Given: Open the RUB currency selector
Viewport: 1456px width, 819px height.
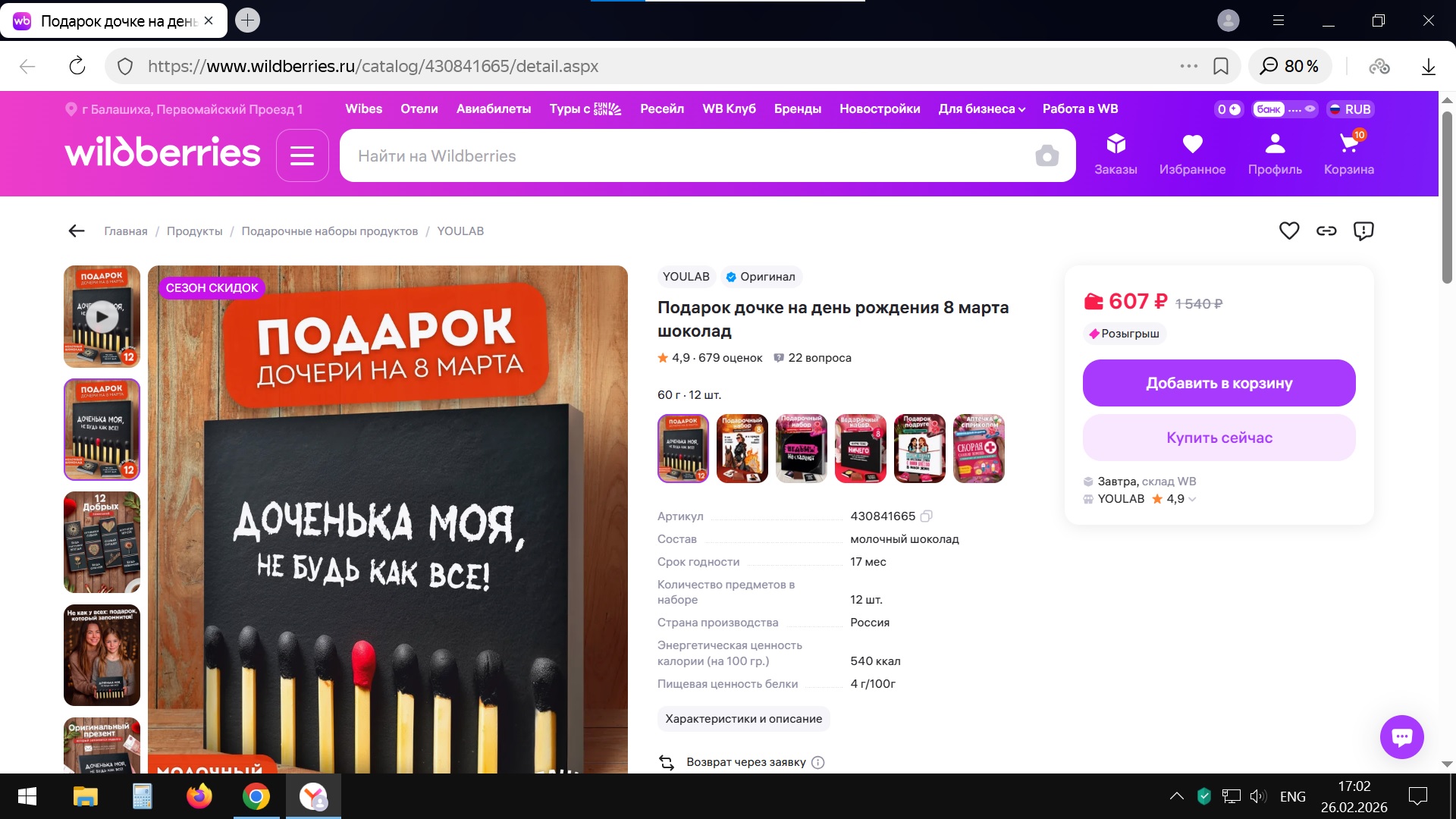Looking at the screenshot, I should pyautogui.click(x=1350, y=109).
